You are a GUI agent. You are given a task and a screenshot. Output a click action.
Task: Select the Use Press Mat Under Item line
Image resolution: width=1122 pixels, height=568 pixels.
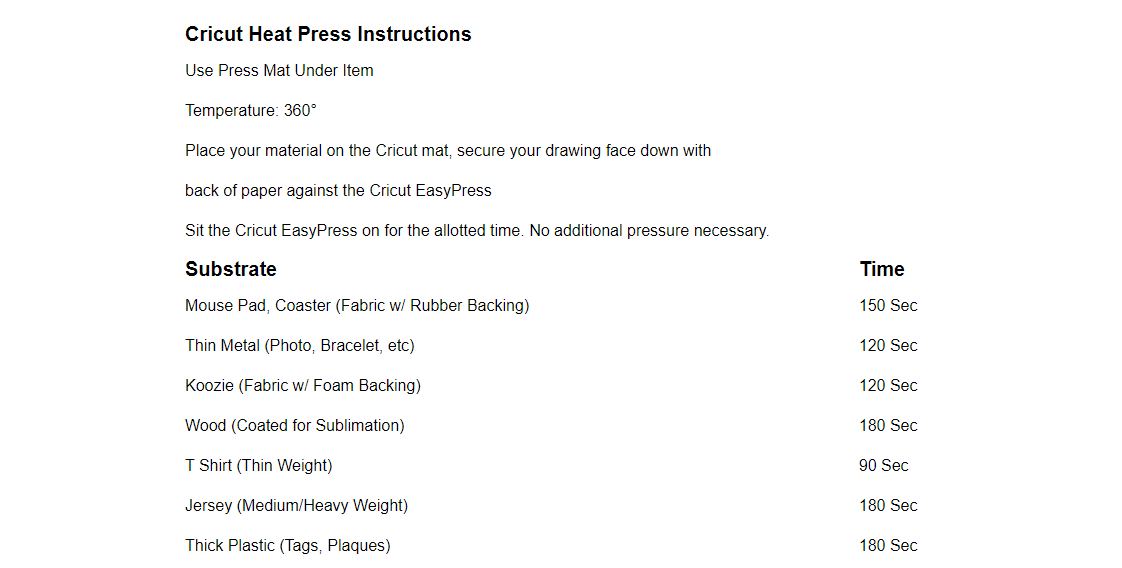279,71
